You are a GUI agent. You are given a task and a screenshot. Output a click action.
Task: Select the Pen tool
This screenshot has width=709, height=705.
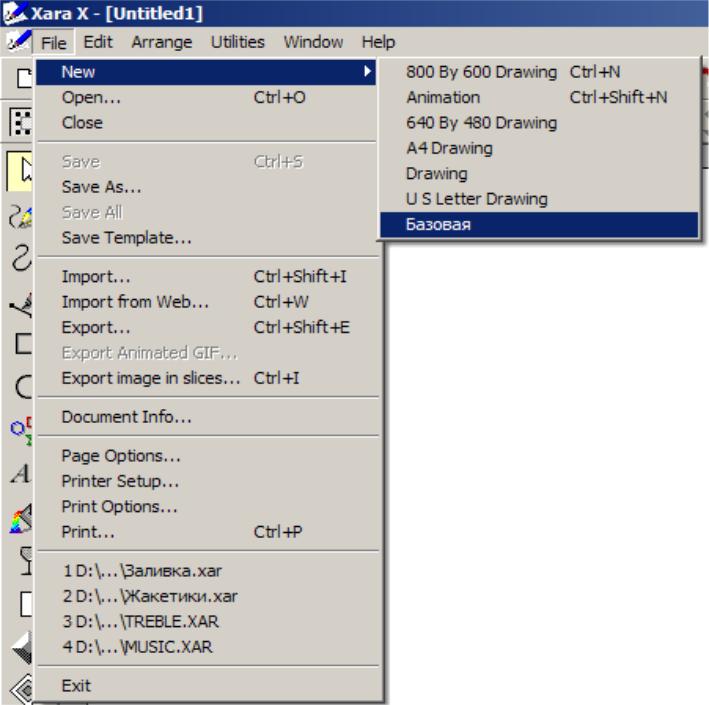20,304
